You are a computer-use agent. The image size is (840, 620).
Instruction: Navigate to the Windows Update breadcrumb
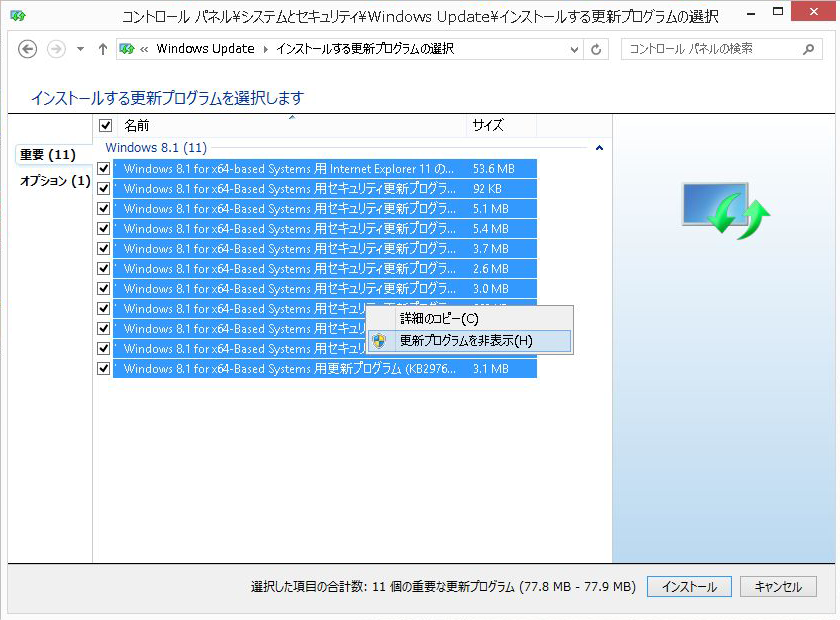(206, 49)
